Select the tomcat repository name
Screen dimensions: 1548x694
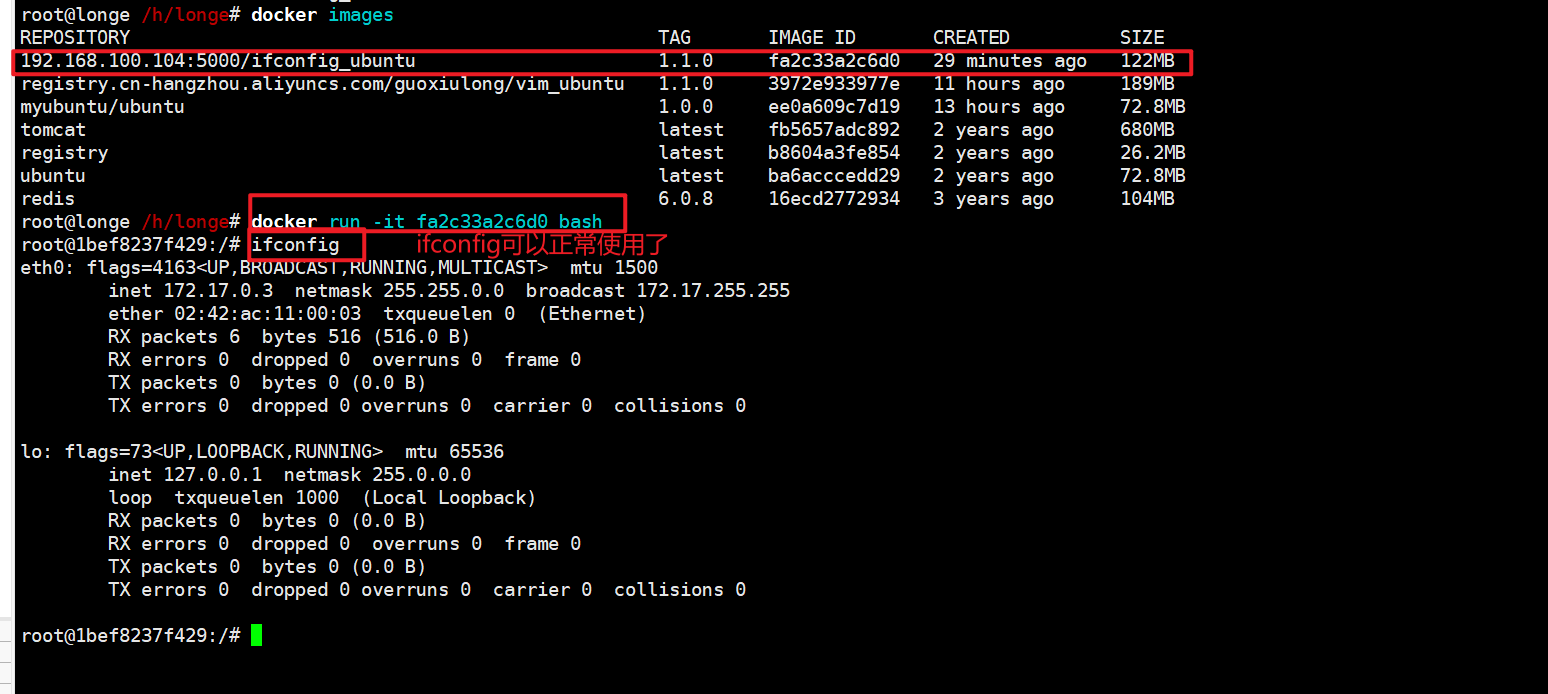coord(53,130)
